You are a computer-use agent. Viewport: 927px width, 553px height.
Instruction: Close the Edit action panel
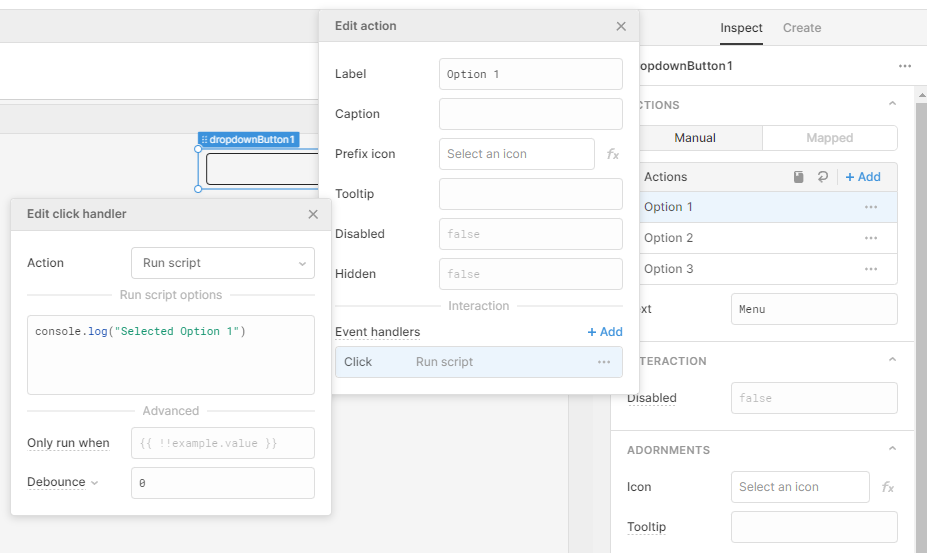click(621, 27)
